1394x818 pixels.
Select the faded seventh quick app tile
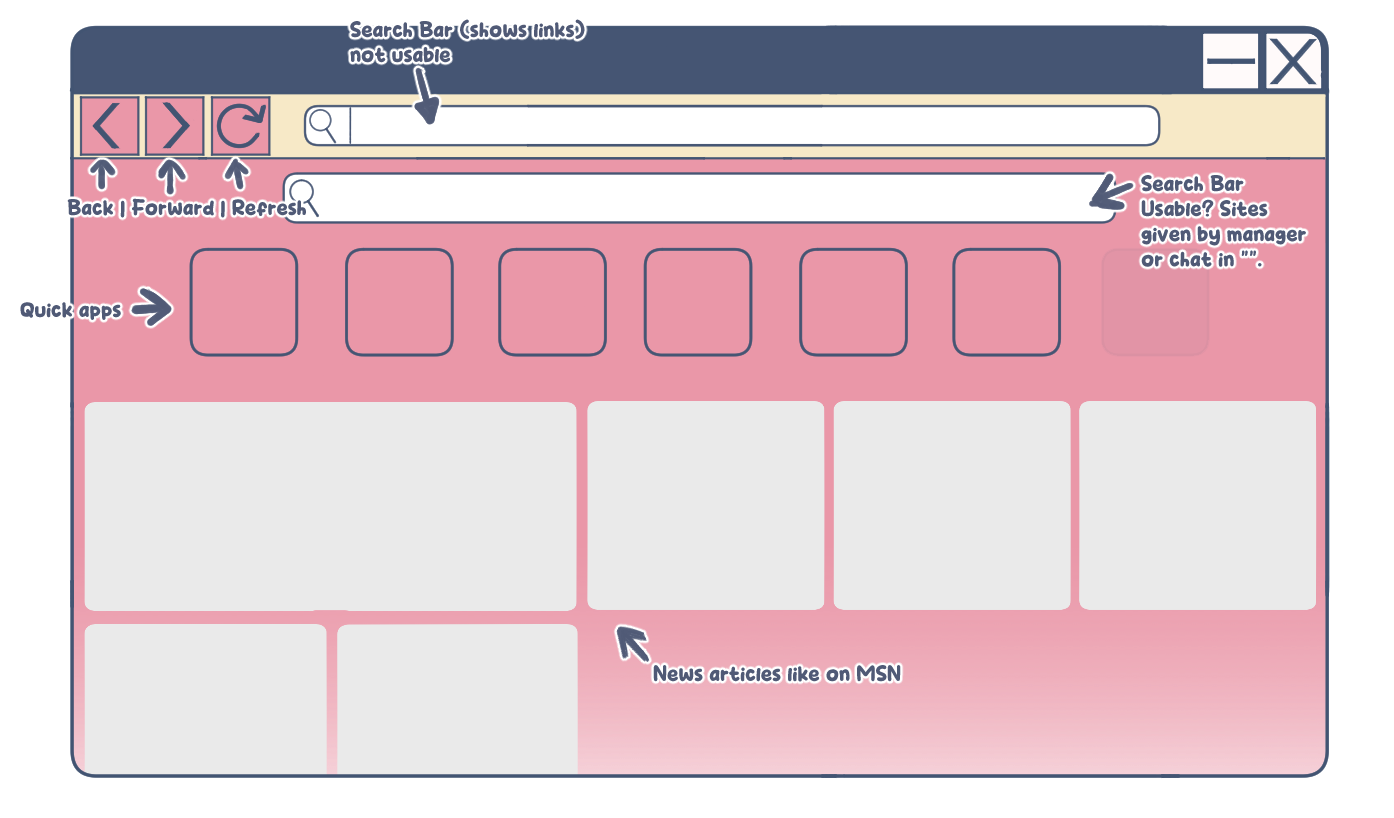point(1156,302)
